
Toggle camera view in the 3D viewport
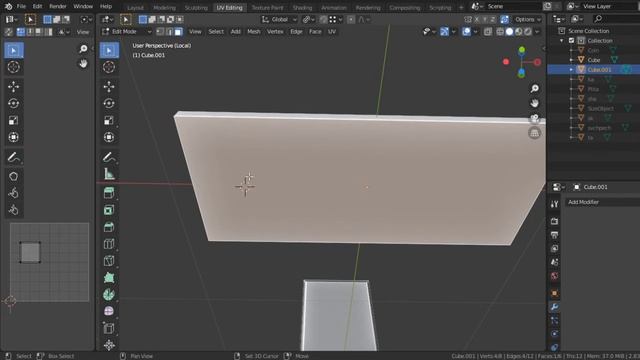(535, 118)
